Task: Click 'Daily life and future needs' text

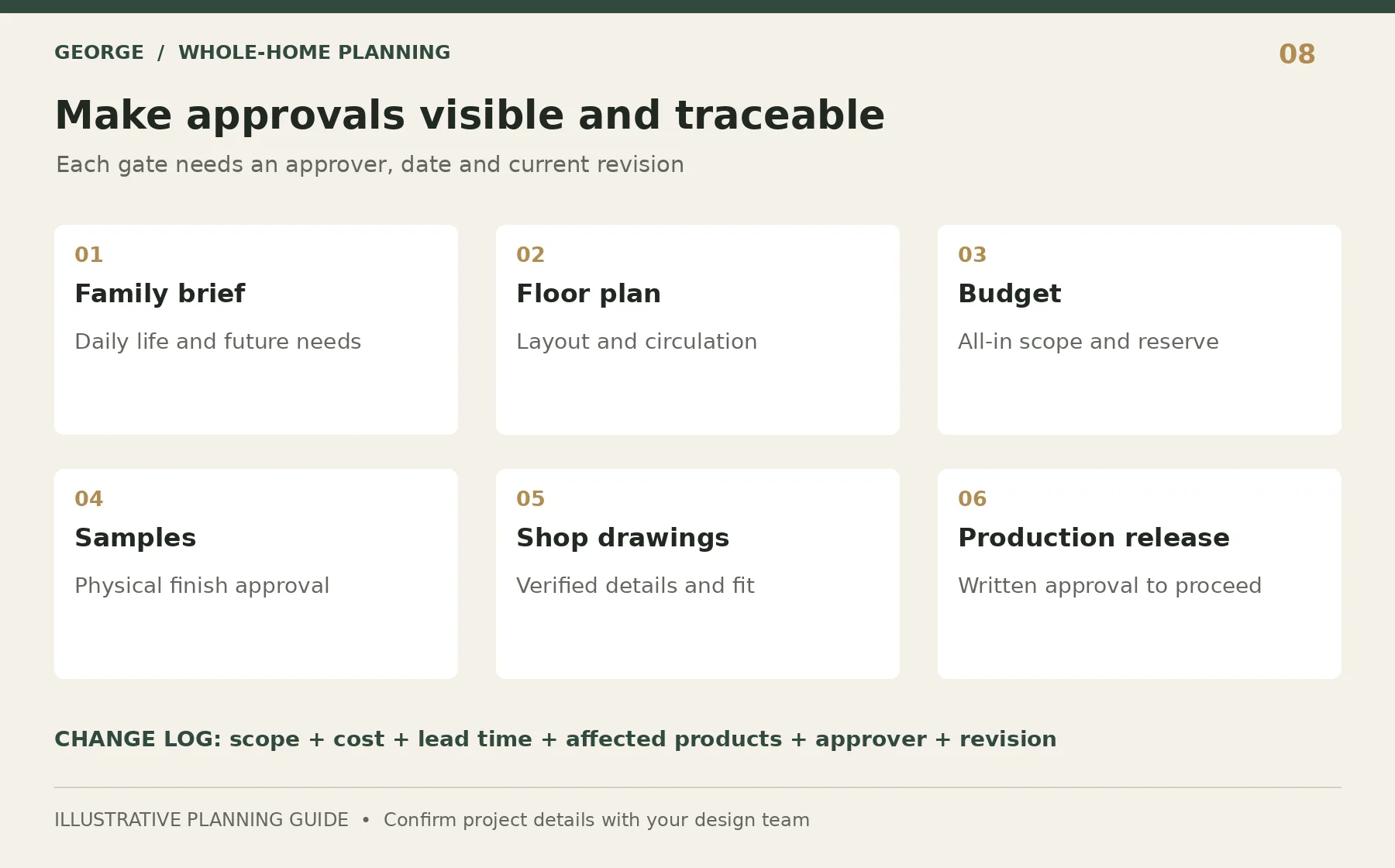Action: [218, 342]
